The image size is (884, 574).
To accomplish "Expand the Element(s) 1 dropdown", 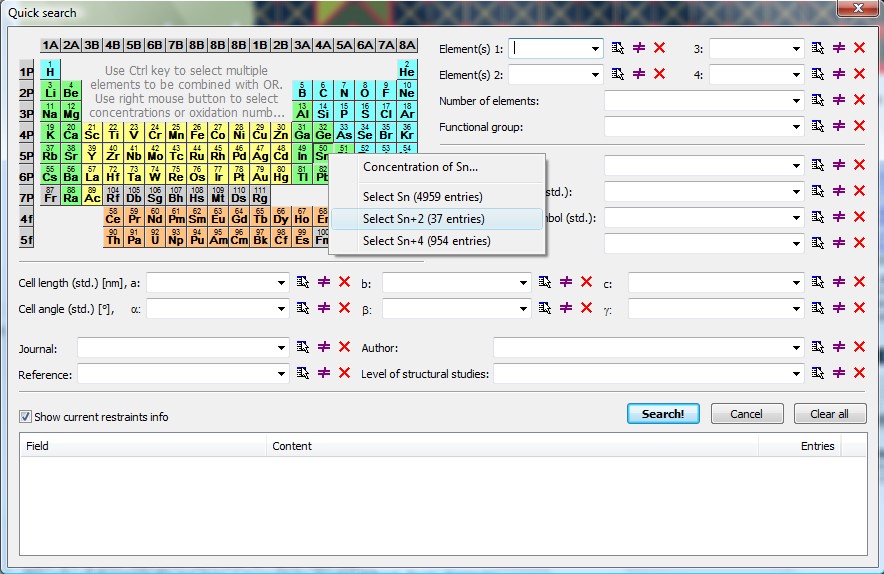I will tap(595, 48).
